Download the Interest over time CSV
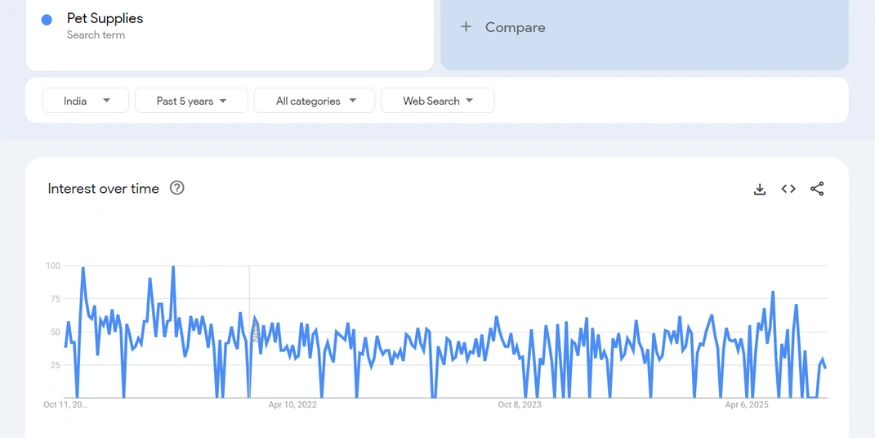This screenshot has height=438, width=875. click(759, 189)
